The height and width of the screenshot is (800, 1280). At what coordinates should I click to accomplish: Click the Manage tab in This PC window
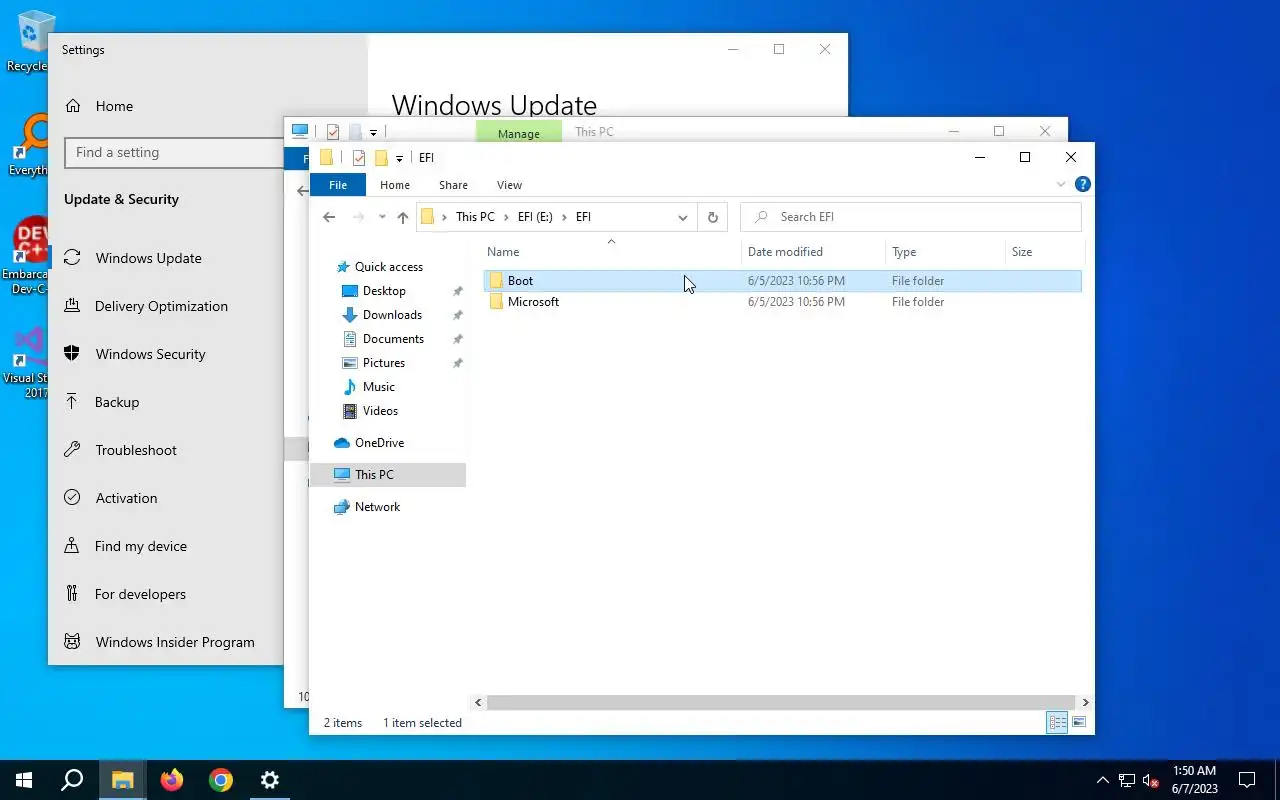tap(518, 132)
